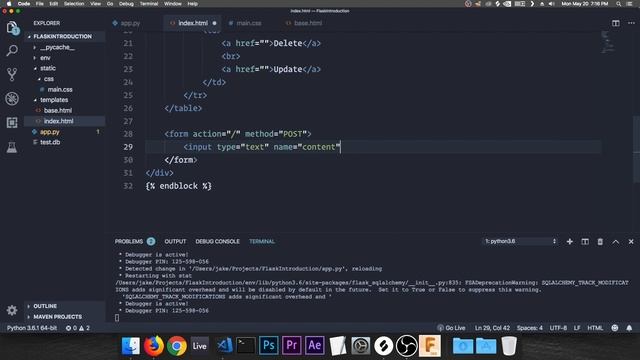Open the python3.6 terminal selector dropdown
Screen dimensions: 640x360
(520, 241)
